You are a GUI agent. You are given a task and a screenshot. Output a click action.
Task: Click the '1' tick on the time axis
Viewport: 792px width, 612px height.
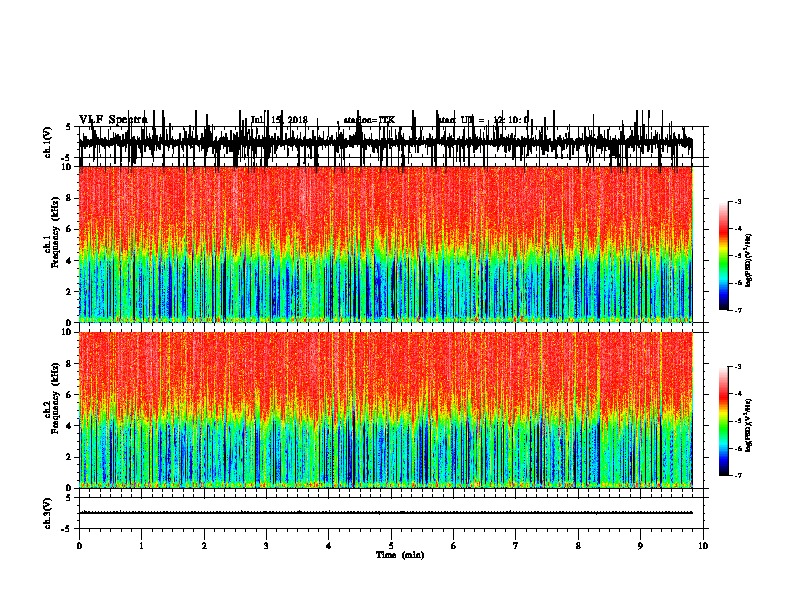point(141,546)
